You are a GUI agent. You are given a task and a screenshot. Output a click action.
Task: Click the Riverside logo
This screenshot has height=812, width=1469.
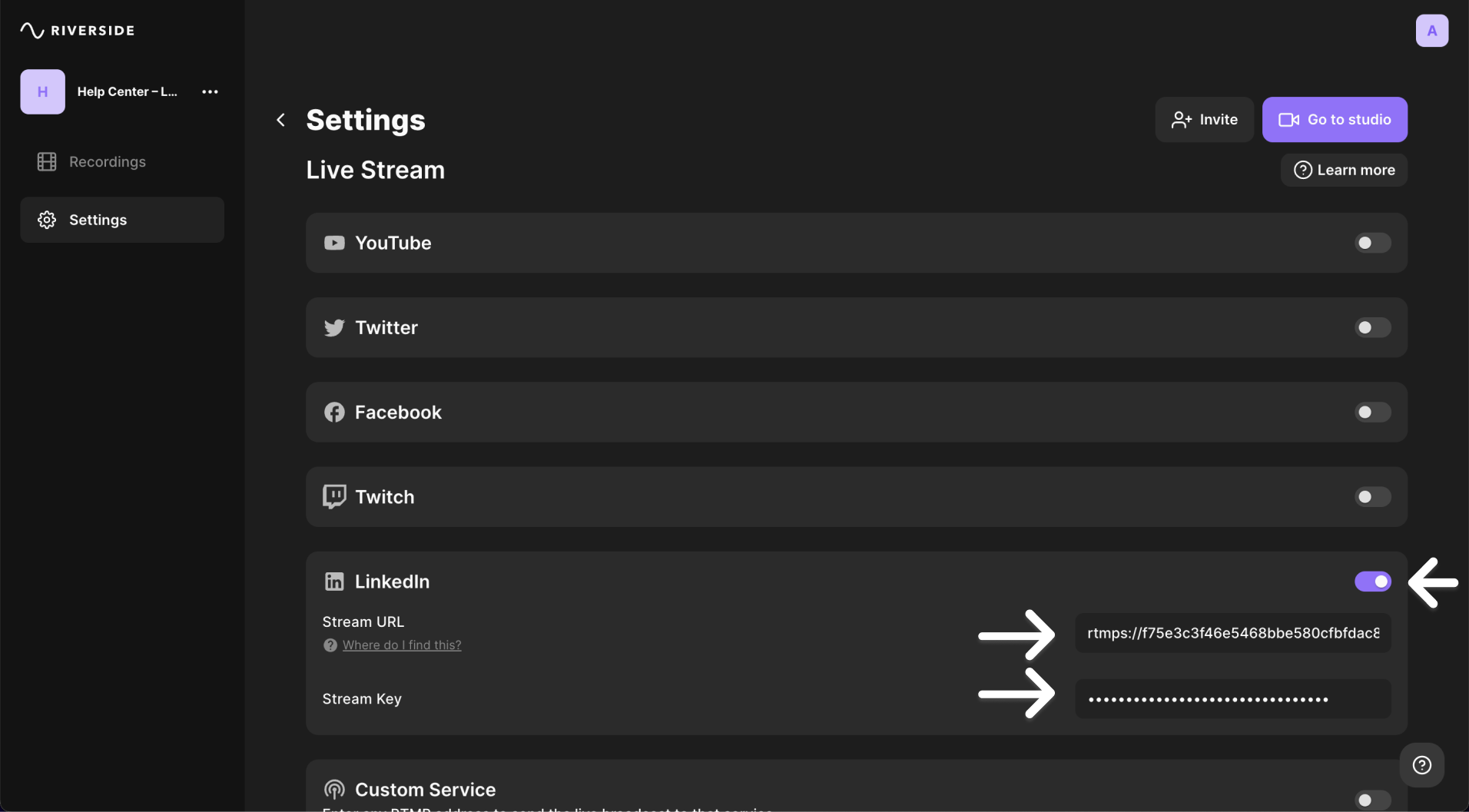77,31
